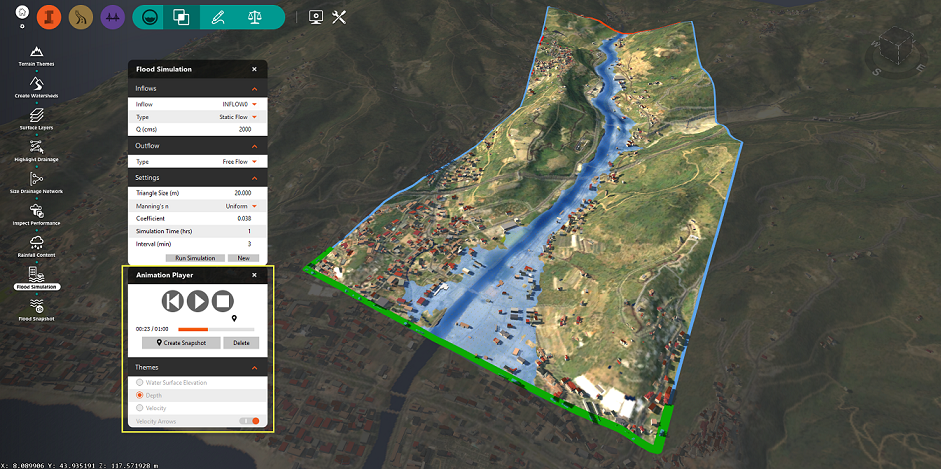
Task: Toggle Velocity Arrows switch
Action: [x=249, y=421]
